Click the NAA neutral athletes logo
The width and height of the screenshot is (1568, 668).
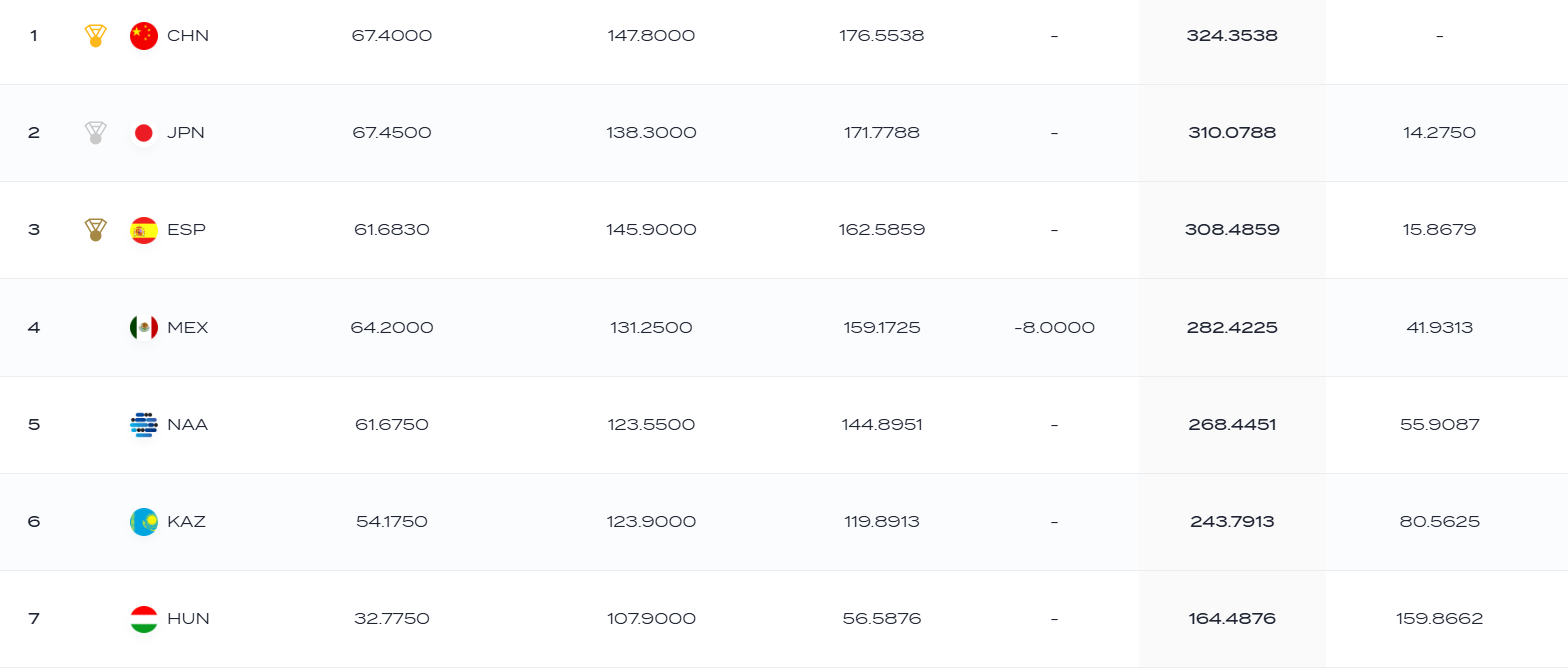point(144,425)
